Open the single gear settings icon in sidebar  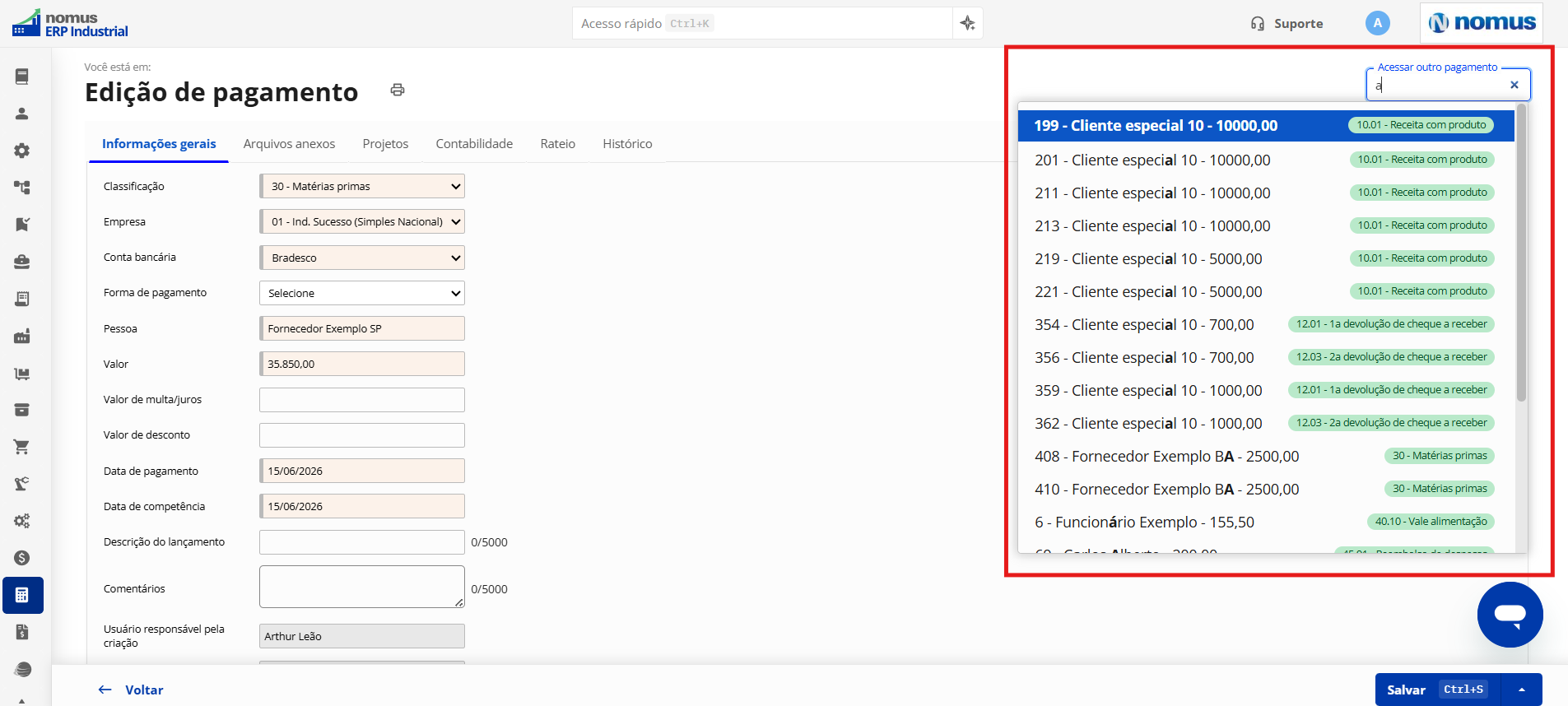coord(22,151)
